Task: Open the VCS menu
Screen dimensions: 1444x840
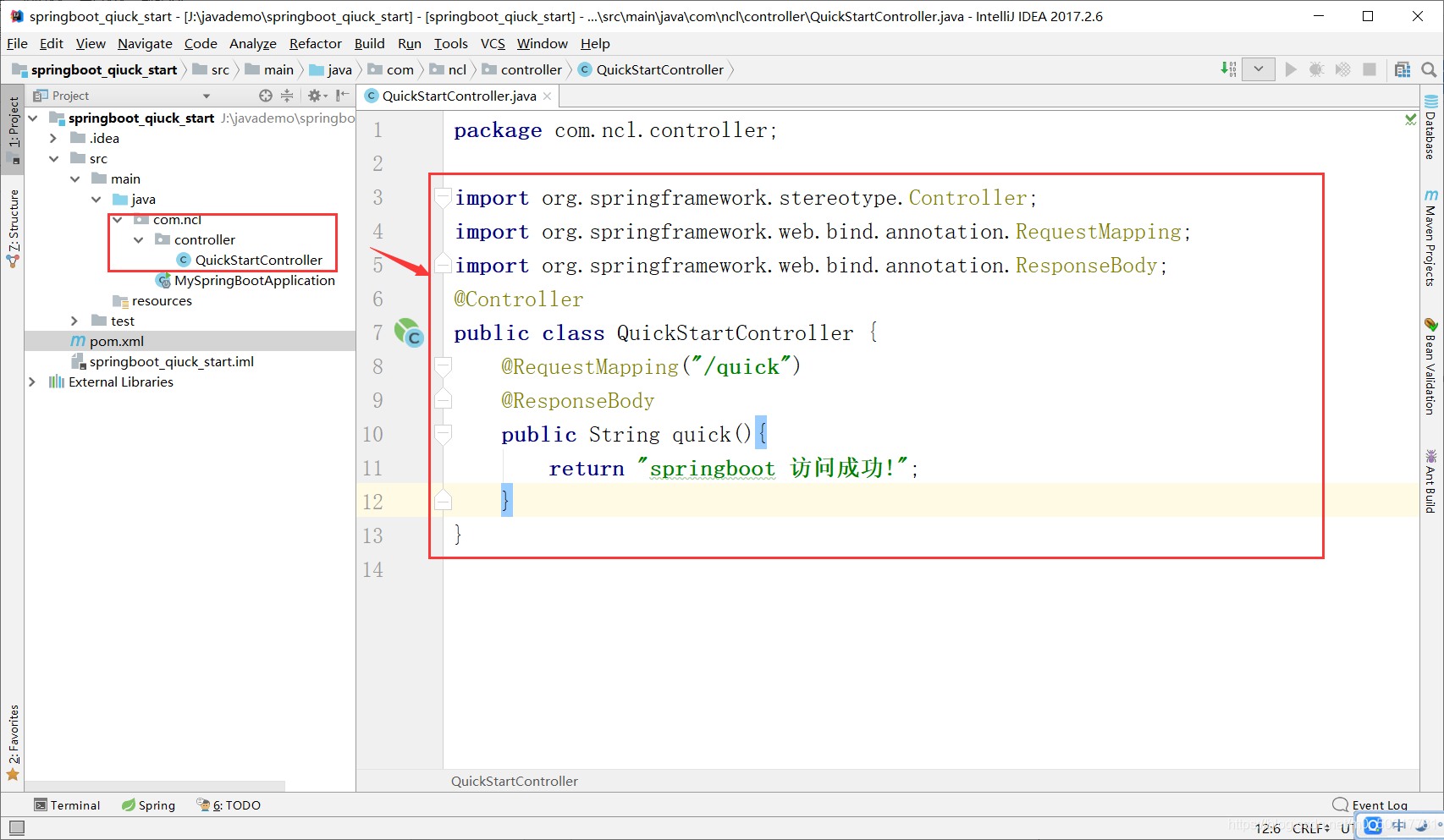Action: pos(493,43)
